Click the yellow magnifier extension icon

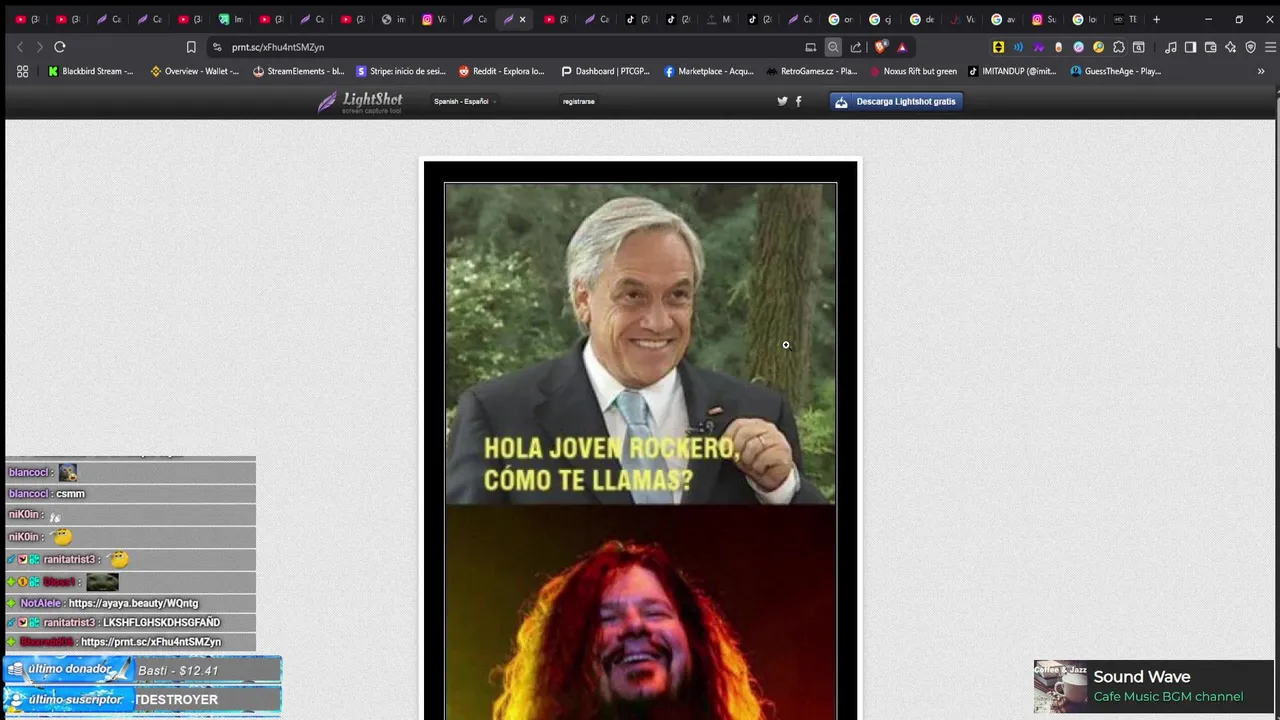[1098, 47]
